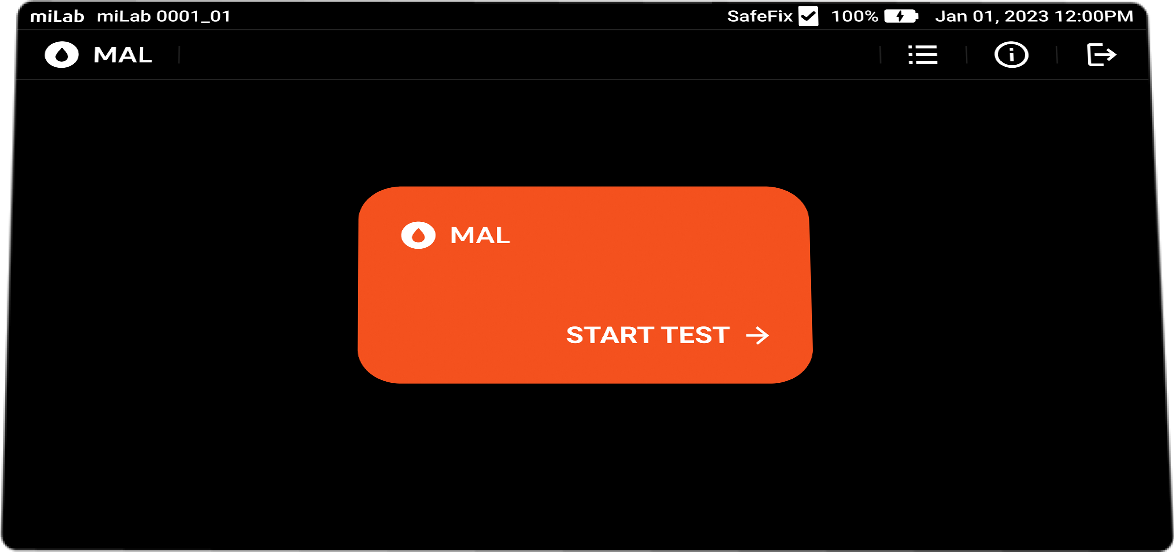Image resolution: width=1174 pixels, height=552 pixels.
Task: Click the 12:00PM time display
Action: point(1090,16)
